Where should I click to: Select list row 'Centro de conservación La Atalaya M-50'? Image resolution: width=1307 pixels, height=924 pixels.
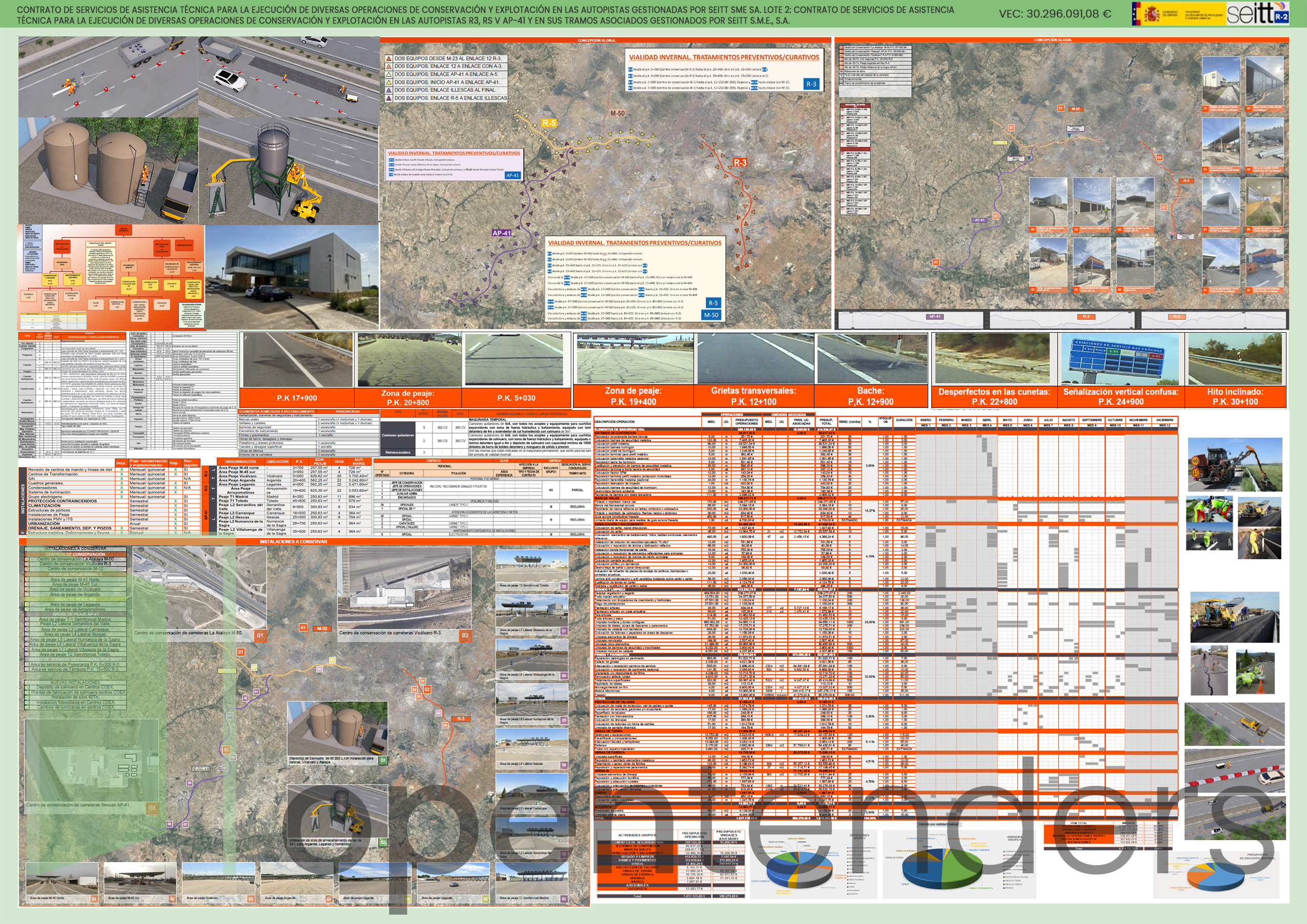pos(76,559)
